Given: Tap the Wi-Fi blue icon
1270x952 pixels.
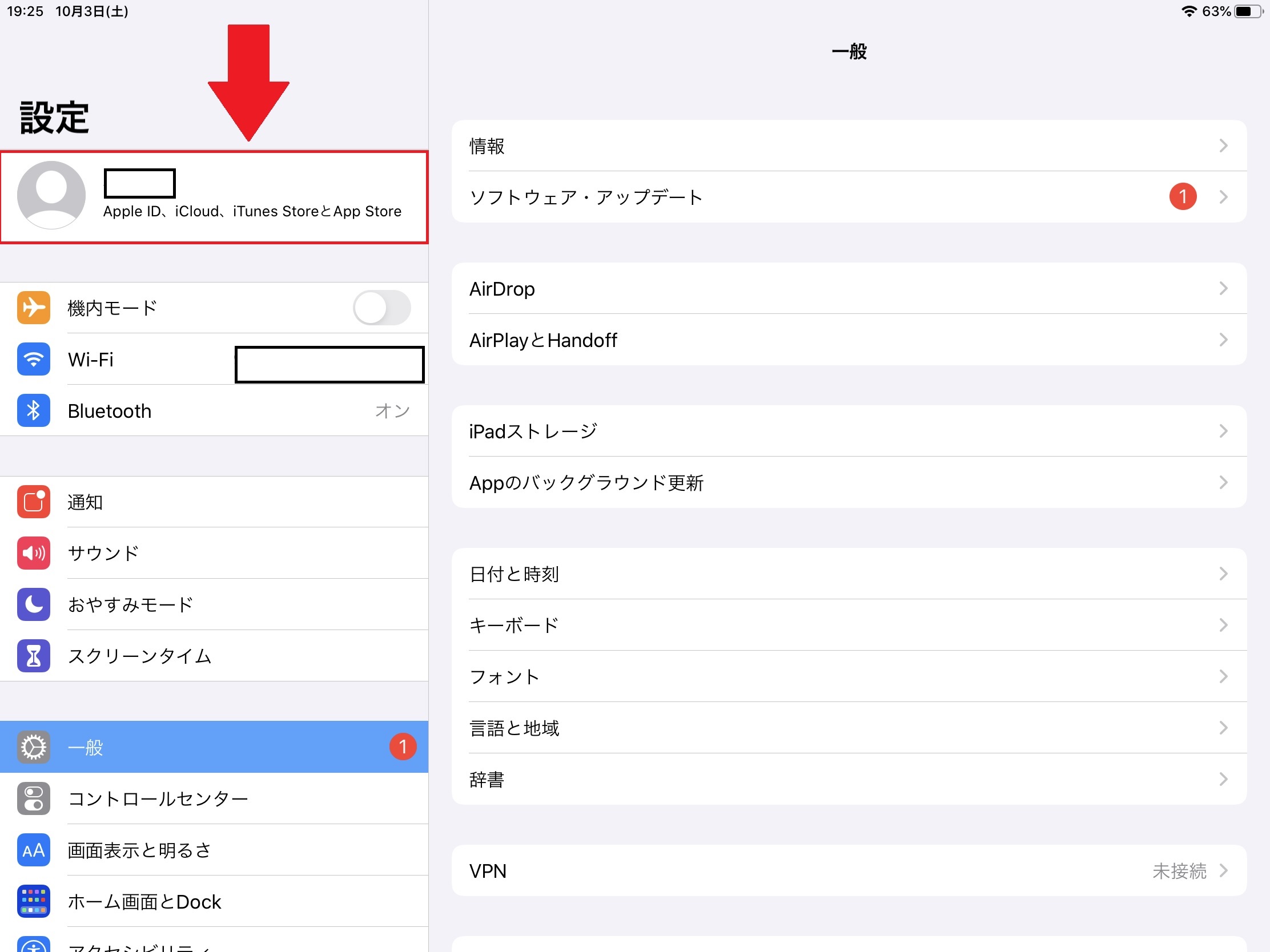Looking at the screenshot, I should tap(33, 359).
